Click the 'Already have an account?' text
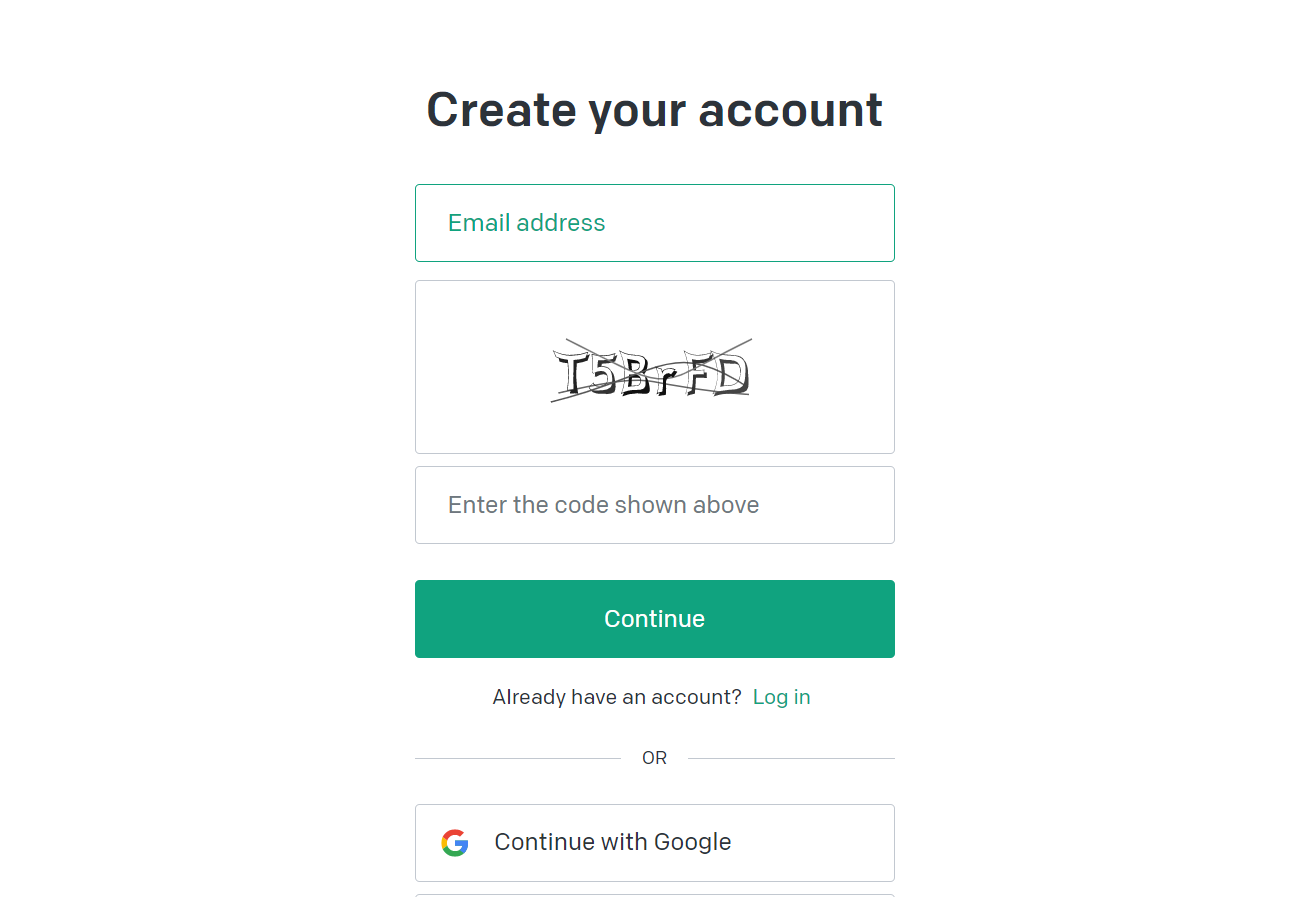The height and width of the screenshot is (897, 1305). click(617, 697)
